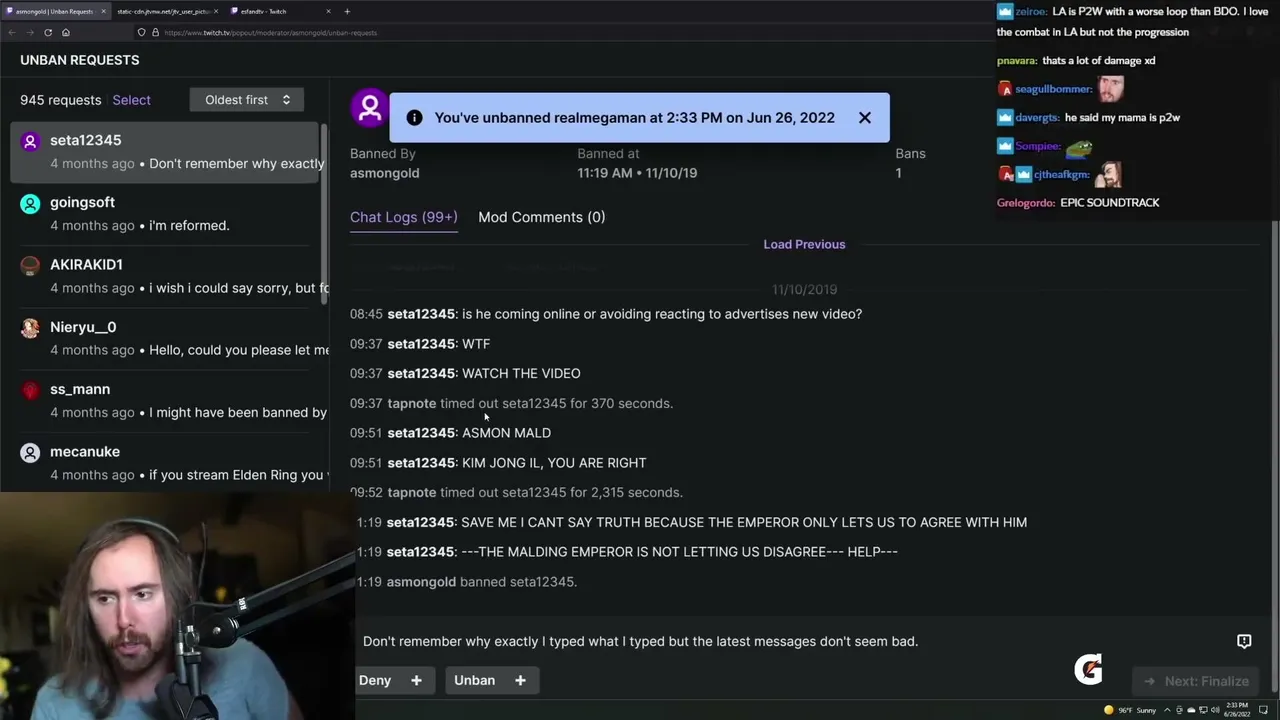The width and height of the screenshot is (1280, 720).
Task: Select the AKIRAKID1 unban request
Action: (x=165, y=276)
